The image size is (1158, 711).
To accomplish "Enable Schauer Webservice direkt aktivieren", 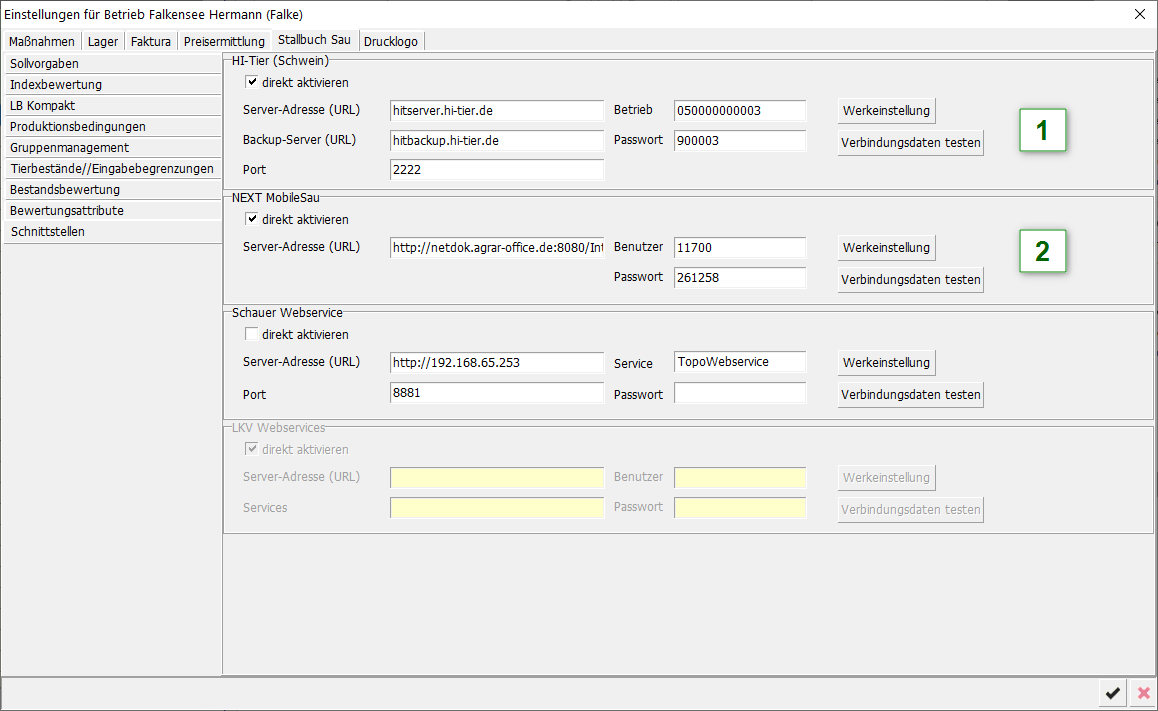I will (252, 335).
